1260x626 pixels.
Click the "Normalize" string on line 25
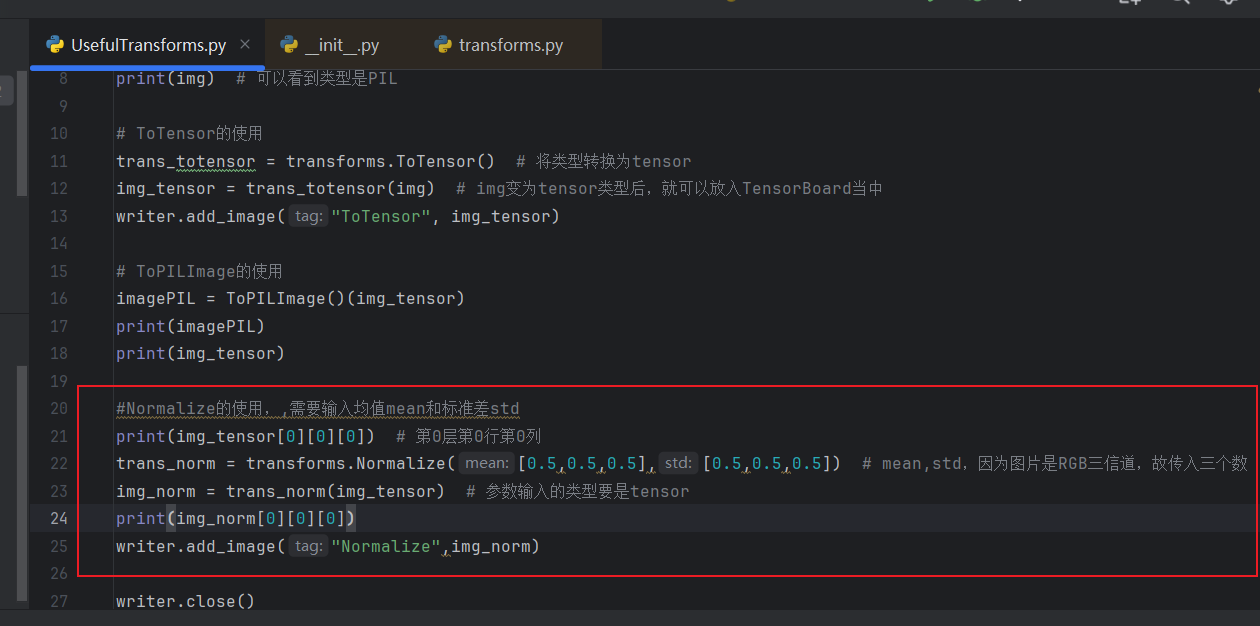point(386,546)
